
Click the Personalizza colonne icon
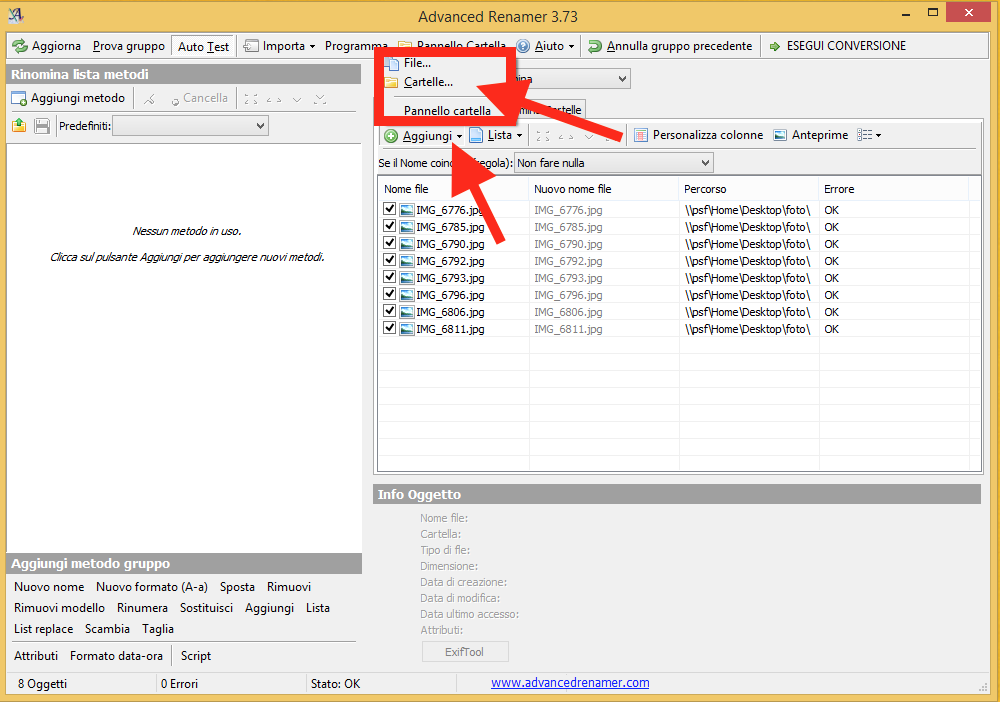[x=641, y=135]
